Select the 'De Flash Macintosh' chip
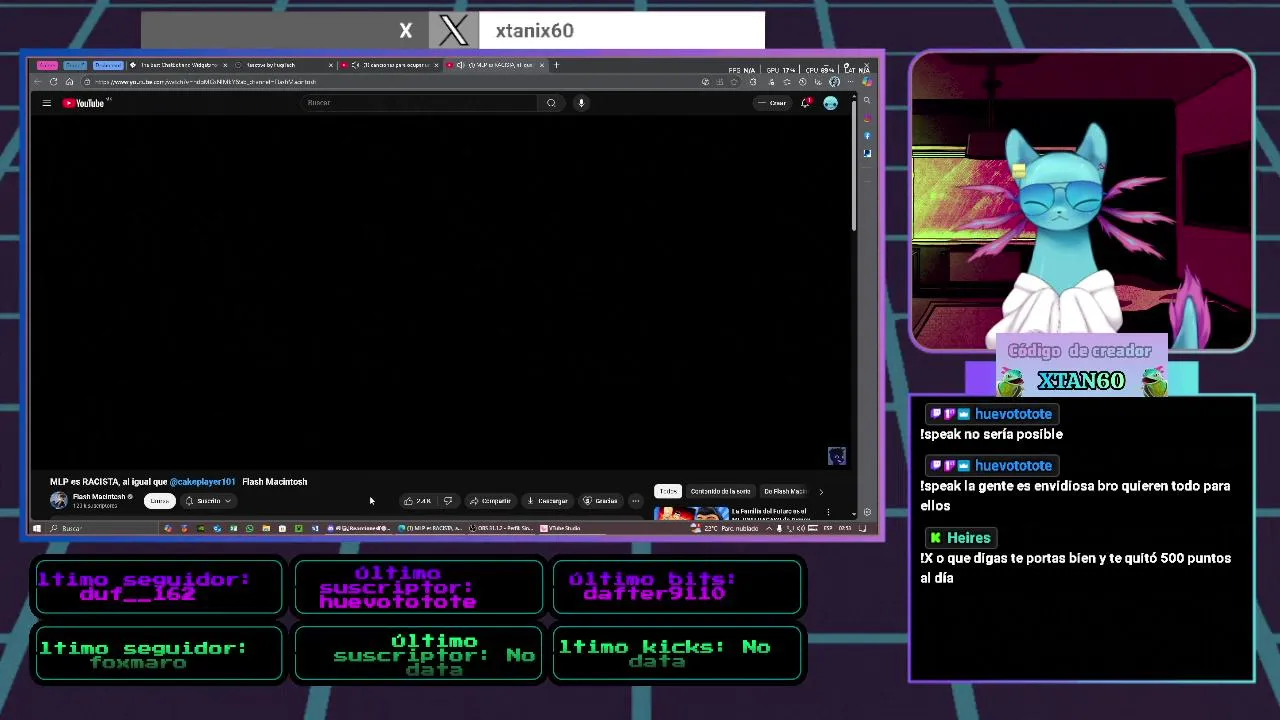 point(784,491)
